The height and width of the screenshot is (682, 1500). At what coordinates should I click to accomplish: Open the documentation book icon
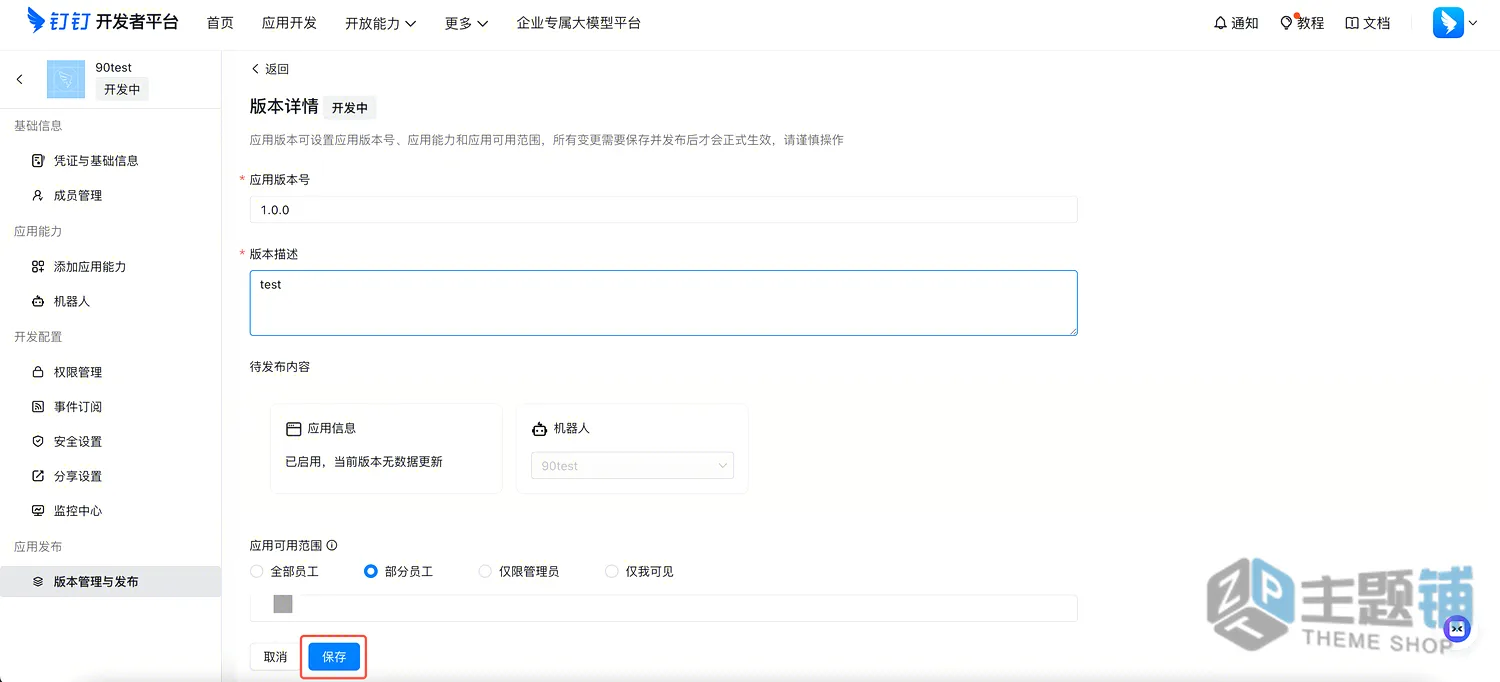click(1352, 23)
